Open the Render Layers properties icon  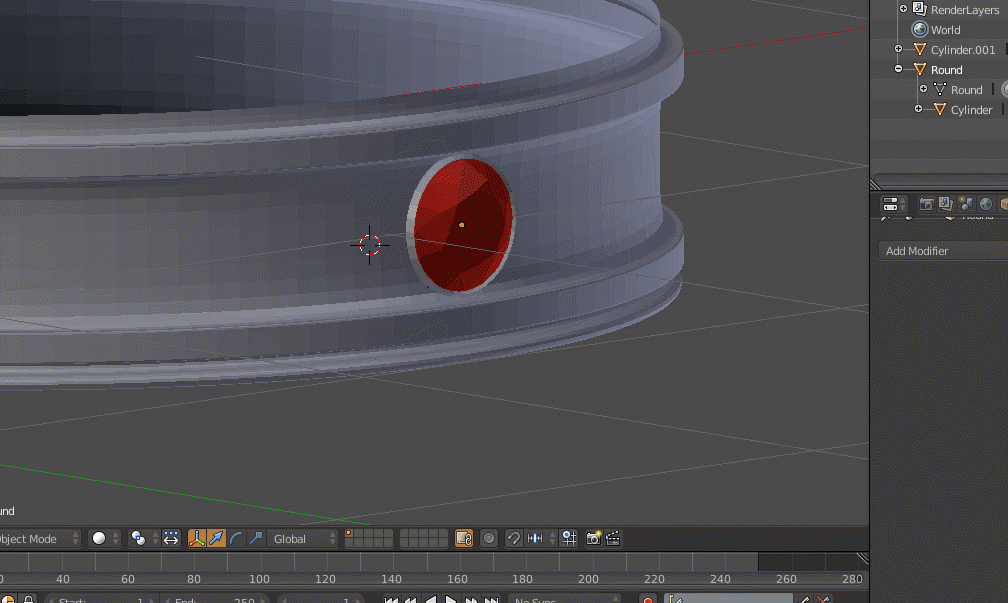(x=946, y=205)
